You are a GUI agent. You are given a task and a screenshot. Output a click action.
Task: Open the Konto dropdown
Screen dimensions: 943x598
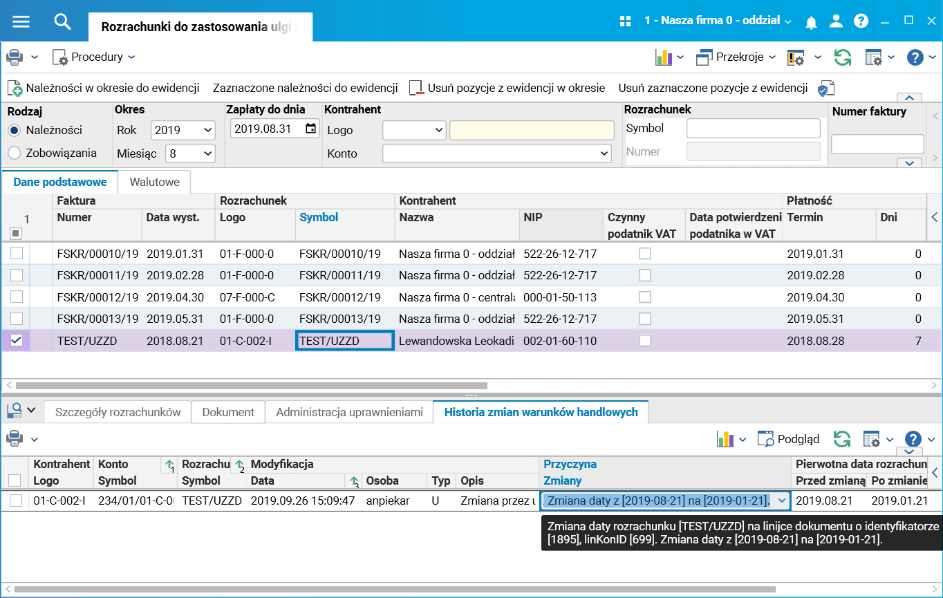(x=497, y=153)
